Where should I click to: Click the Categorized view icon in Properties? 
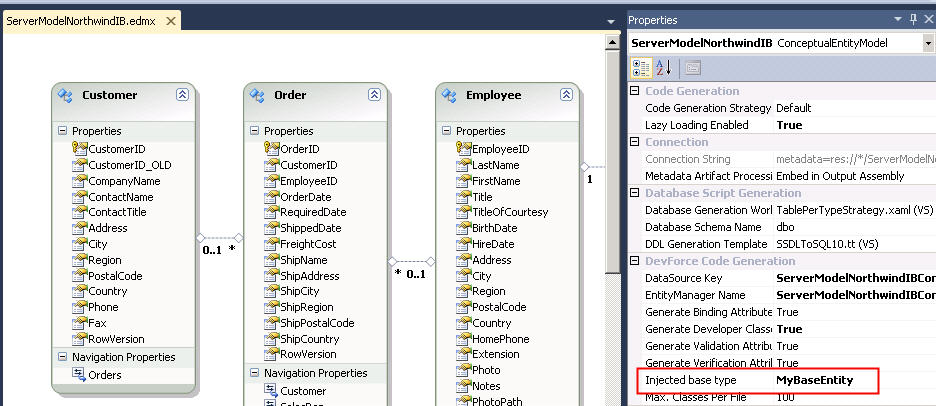tap(642, 68)
